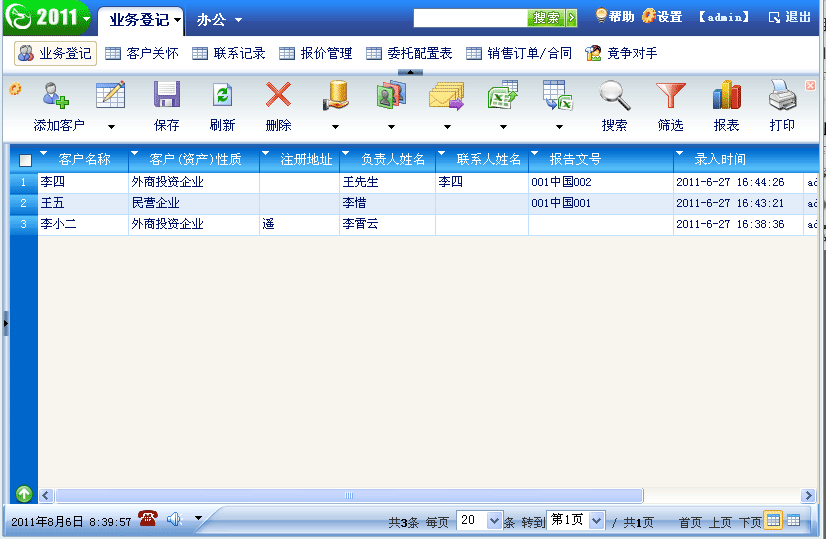Open the 竞争对手 navigation item
Viewport: 826px width, 539px height.
(x=622, y=53)
